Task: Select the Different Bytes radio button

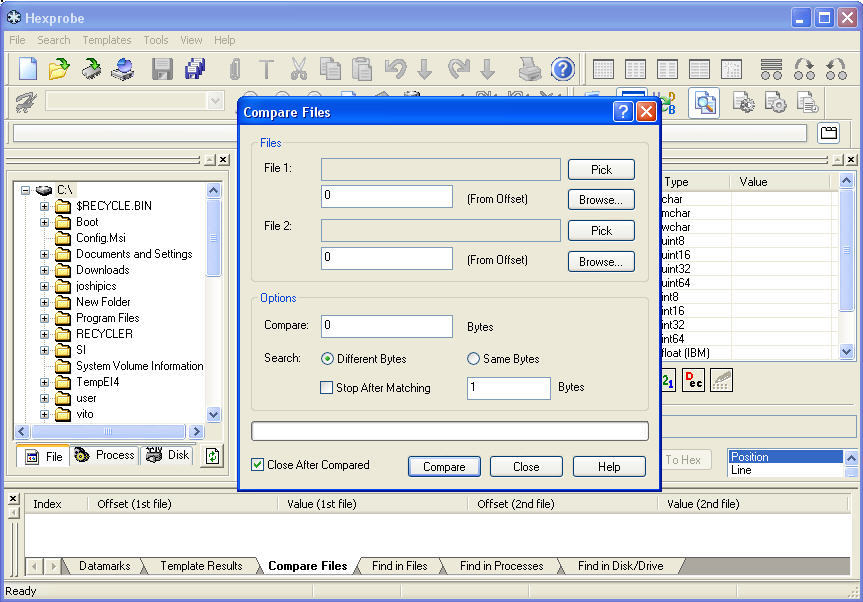Action: click(327, 359)
